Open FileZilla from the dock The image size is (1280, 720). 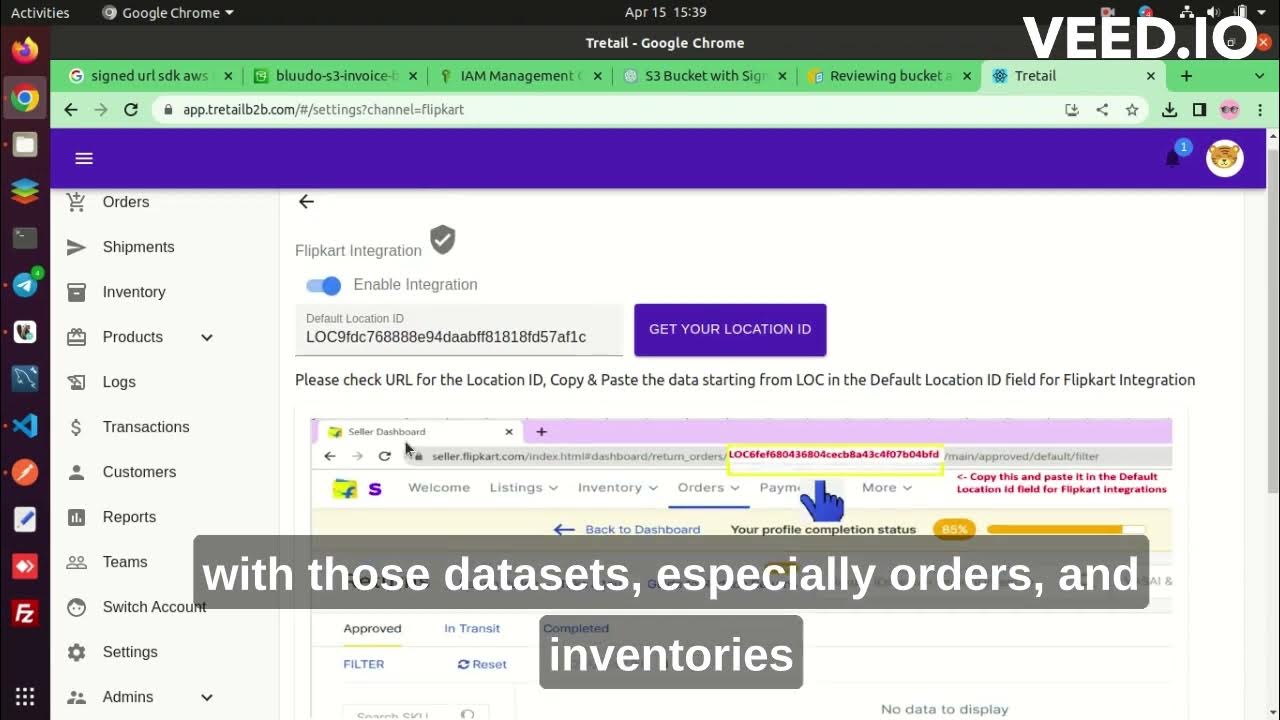tap(25, 612)
